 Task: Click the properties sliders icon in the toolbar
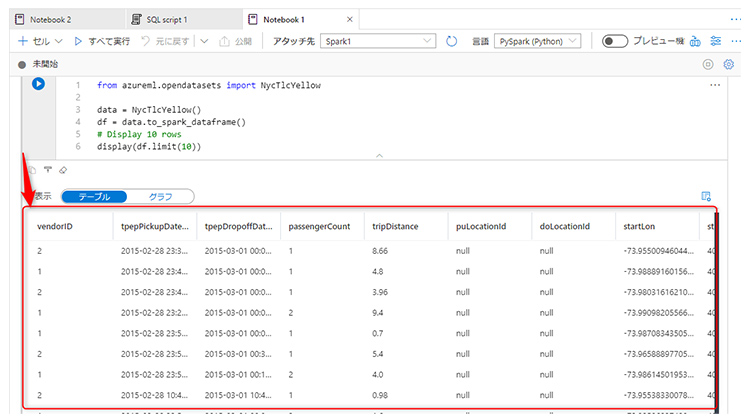click(x=715, y=41)
